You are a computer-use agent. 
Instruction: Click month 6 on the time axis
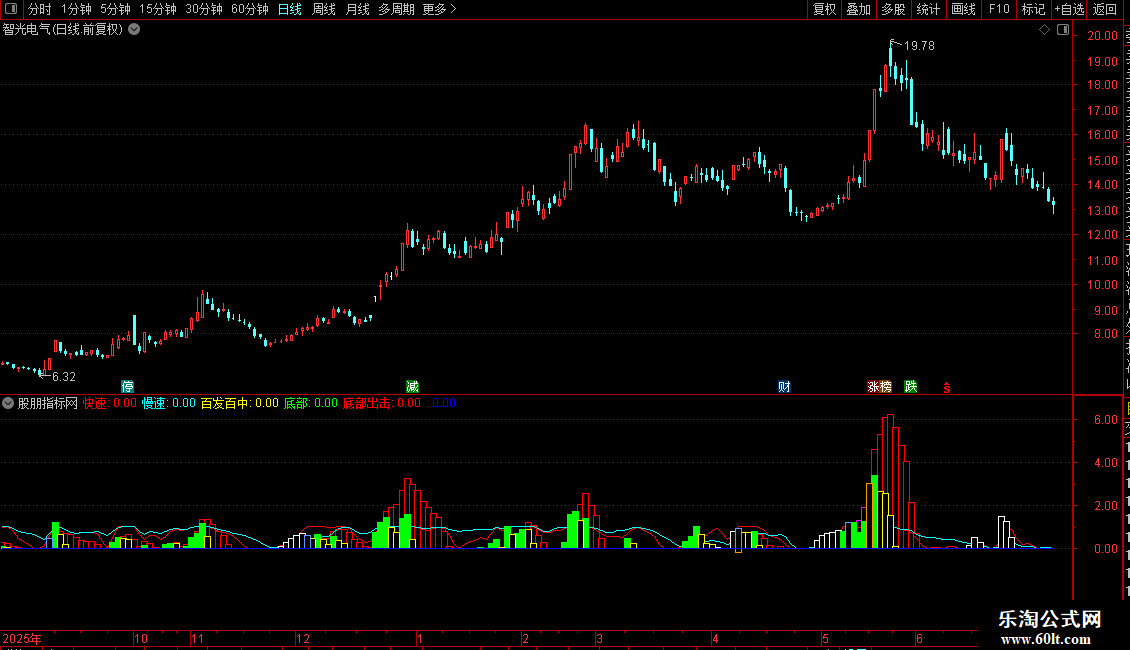[x=919, y=639]
